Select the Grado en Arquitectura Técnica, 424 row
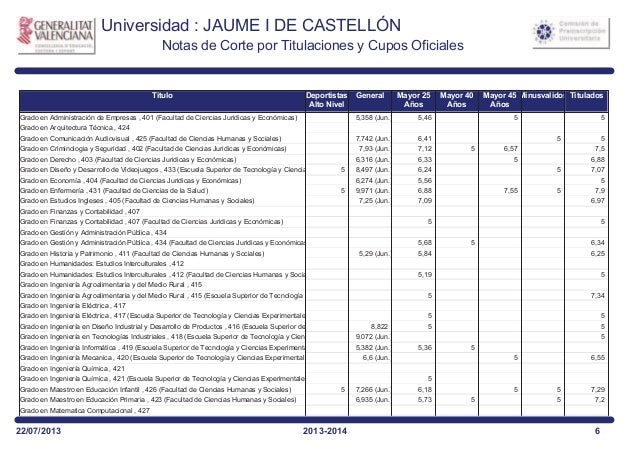Viewport: 638px width, 451px height. pos(314,128)
